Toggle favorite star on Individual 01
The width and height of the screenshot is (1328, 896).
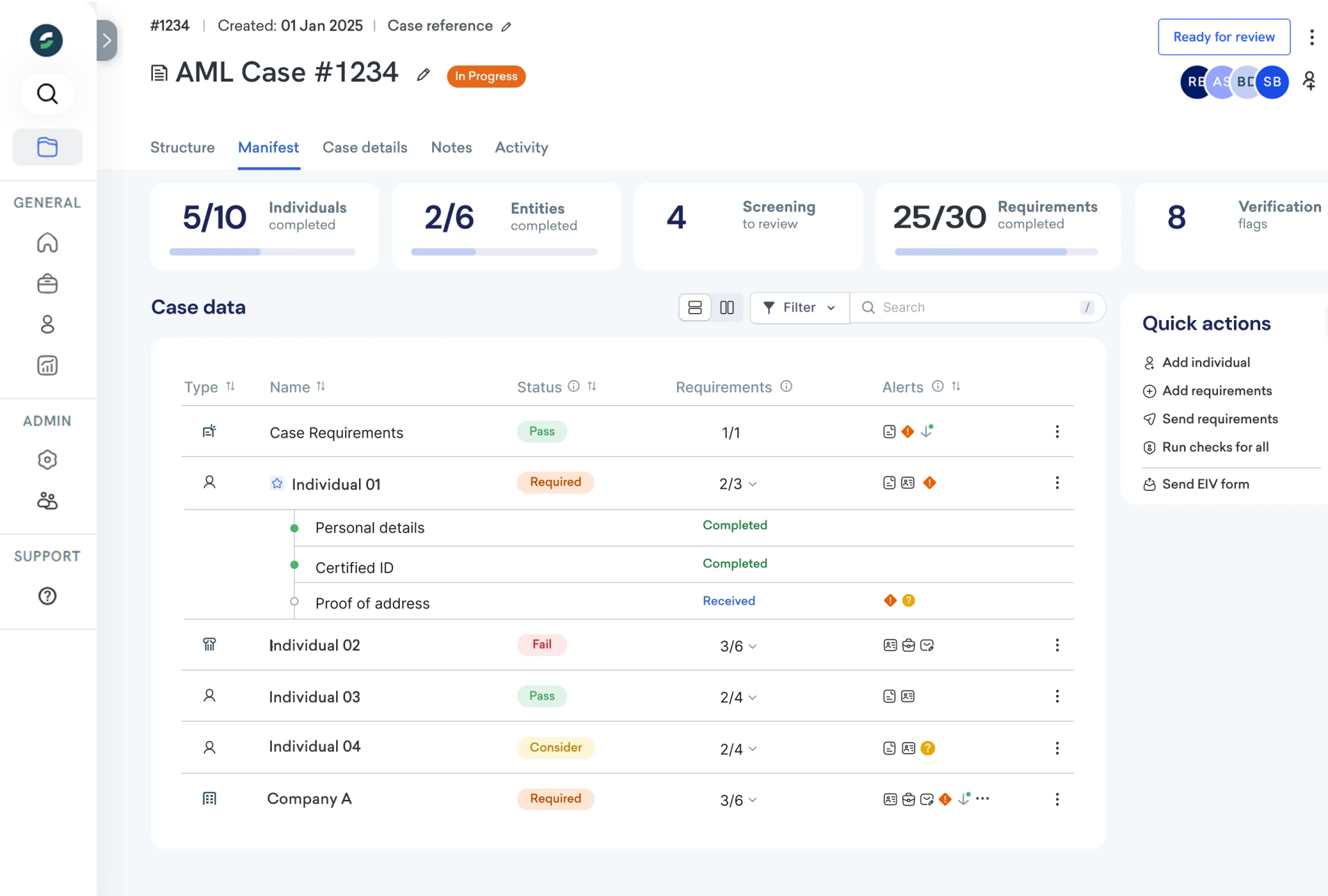click(x=277, y=484)
